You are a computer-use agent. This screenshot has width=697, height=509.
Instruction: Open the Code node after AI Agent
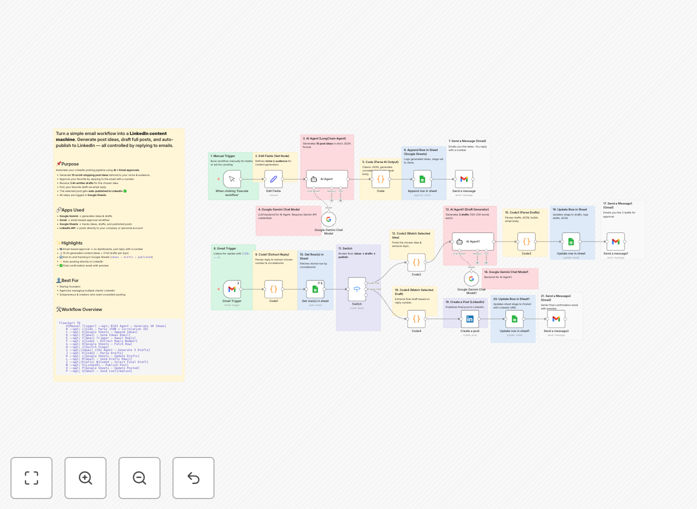[x=381, y=179]
